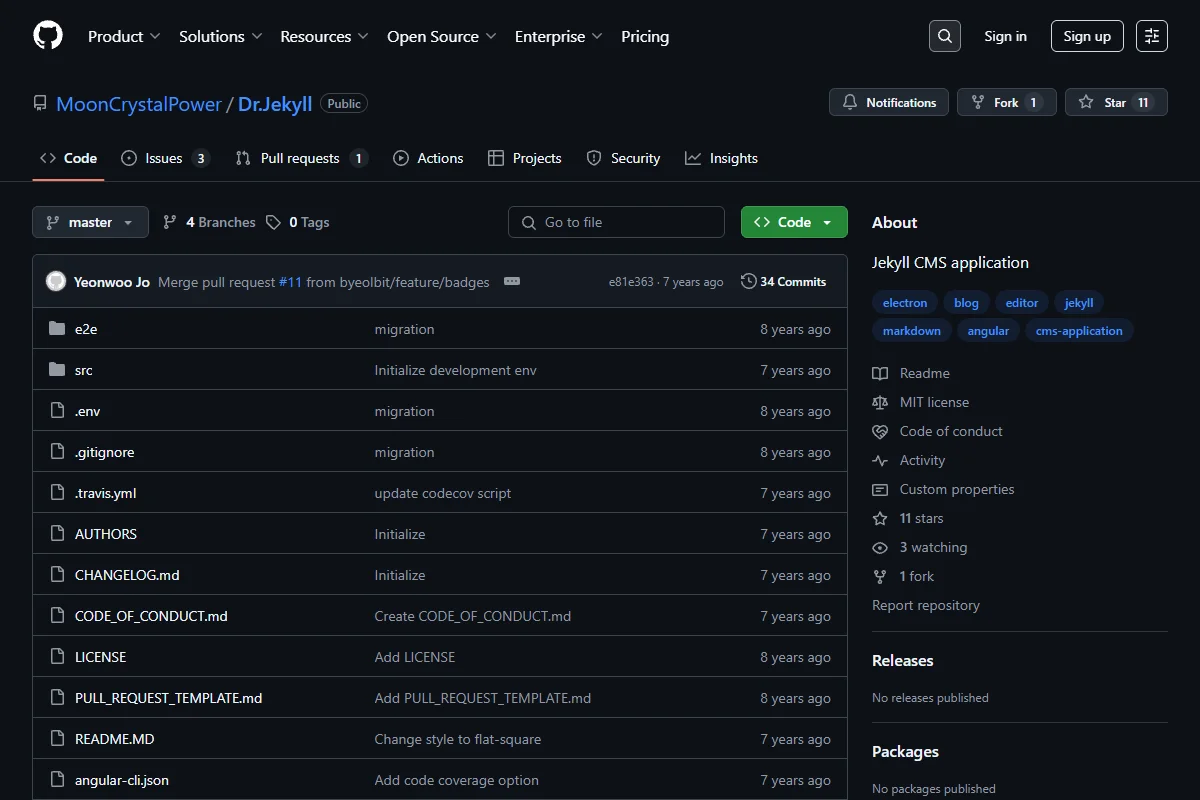The width and height of the screenshot is (1200, 800).
Task: Open the 34 Commits history link
Action: 783,282
